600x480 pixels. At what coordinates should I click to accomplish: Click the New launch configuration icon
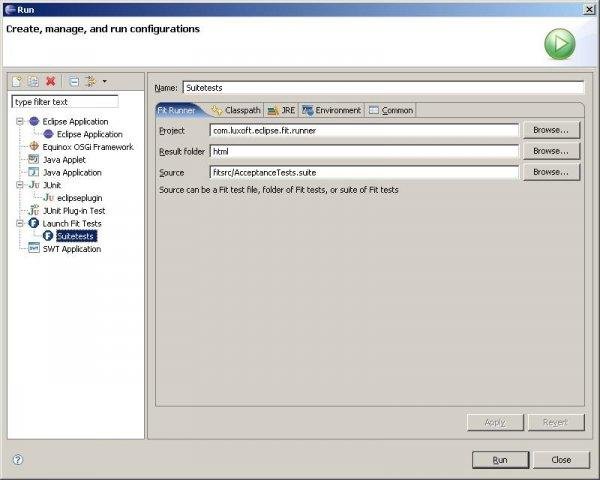tap(17, 81)
